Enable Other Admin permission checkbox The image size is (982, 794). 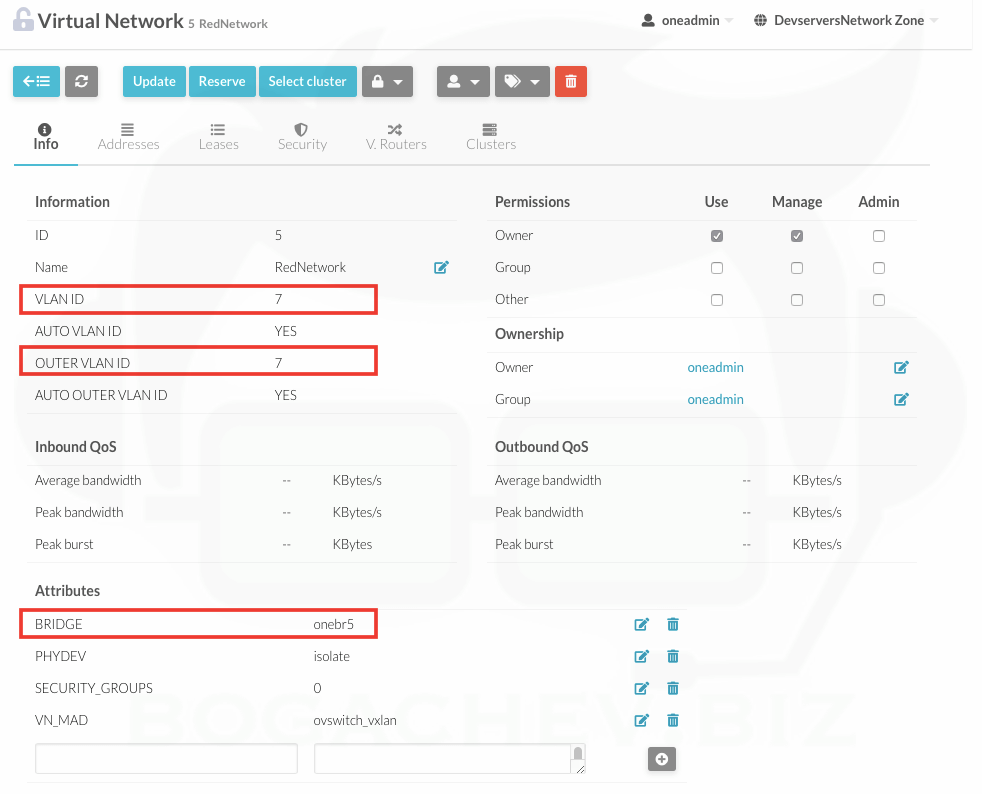click(878, 300)
